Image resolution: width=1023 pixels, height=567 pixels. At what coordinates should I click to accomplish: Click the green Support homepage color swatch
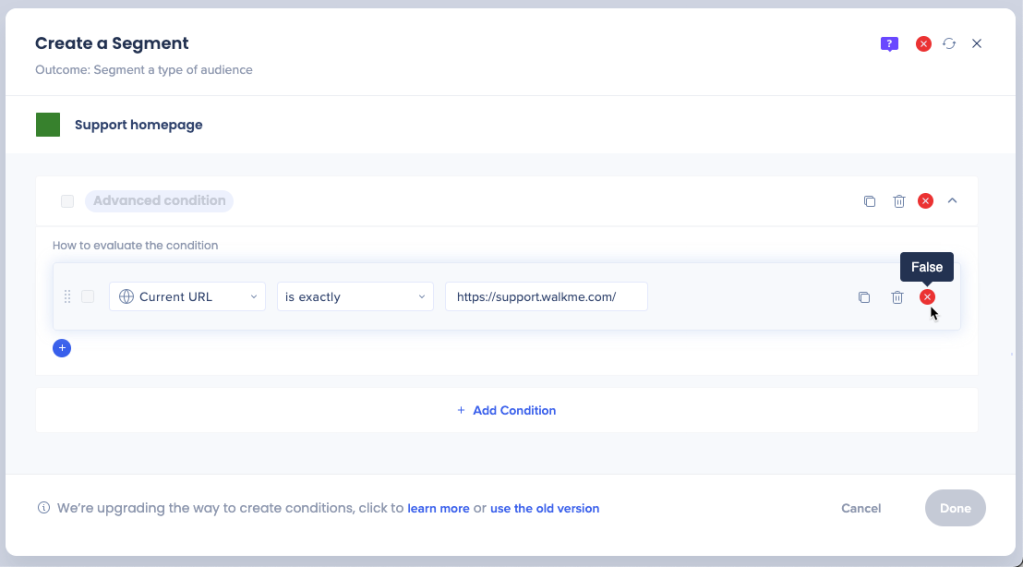coord(48,125)
